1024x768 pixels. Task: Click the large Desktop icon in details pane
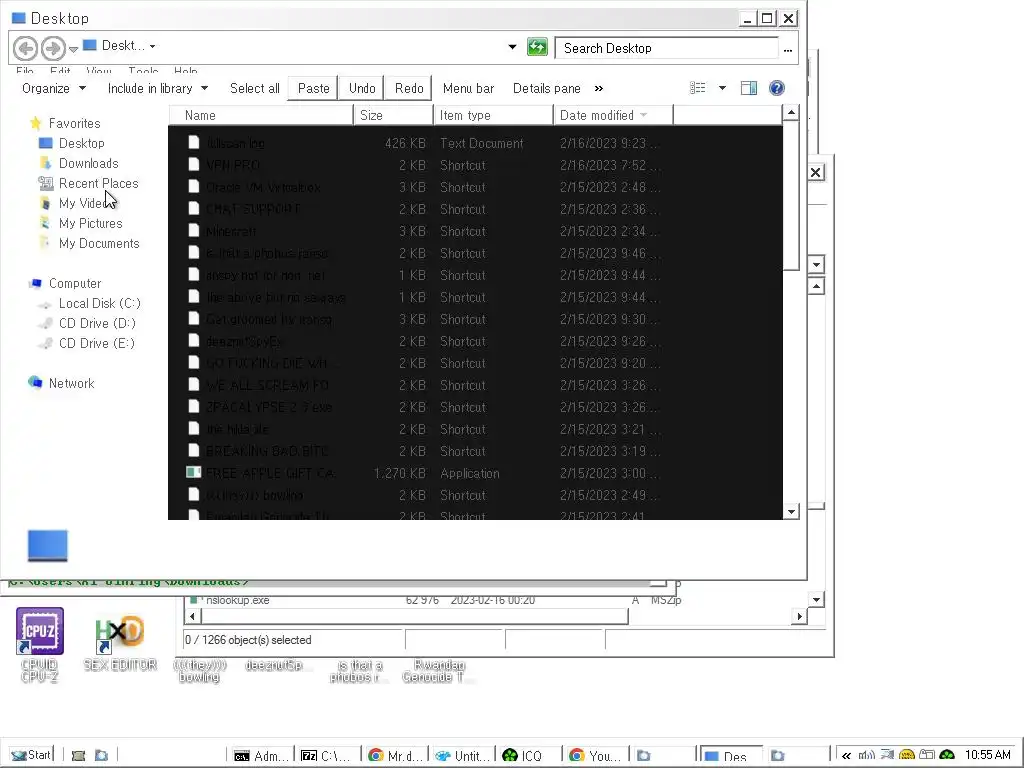click(48, 545)
